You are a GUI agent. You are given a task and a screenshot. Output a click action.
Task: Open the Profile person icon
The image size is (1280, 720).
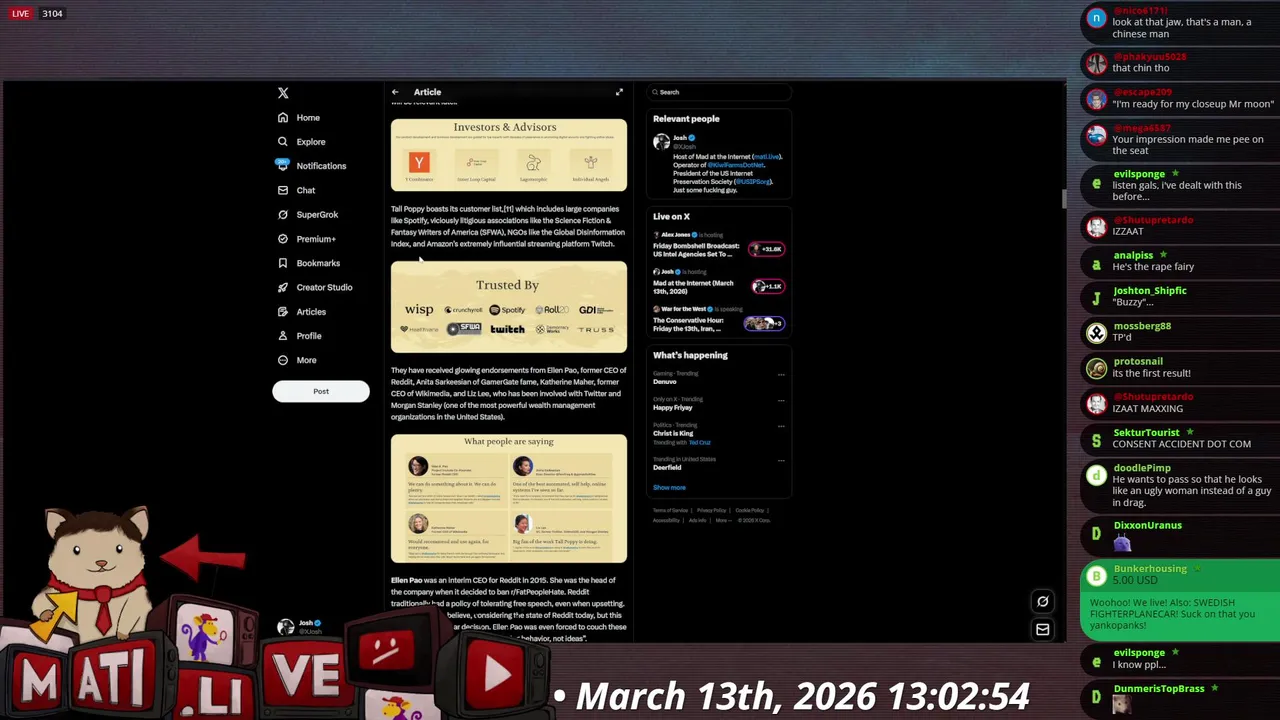(x=283, y=336)
